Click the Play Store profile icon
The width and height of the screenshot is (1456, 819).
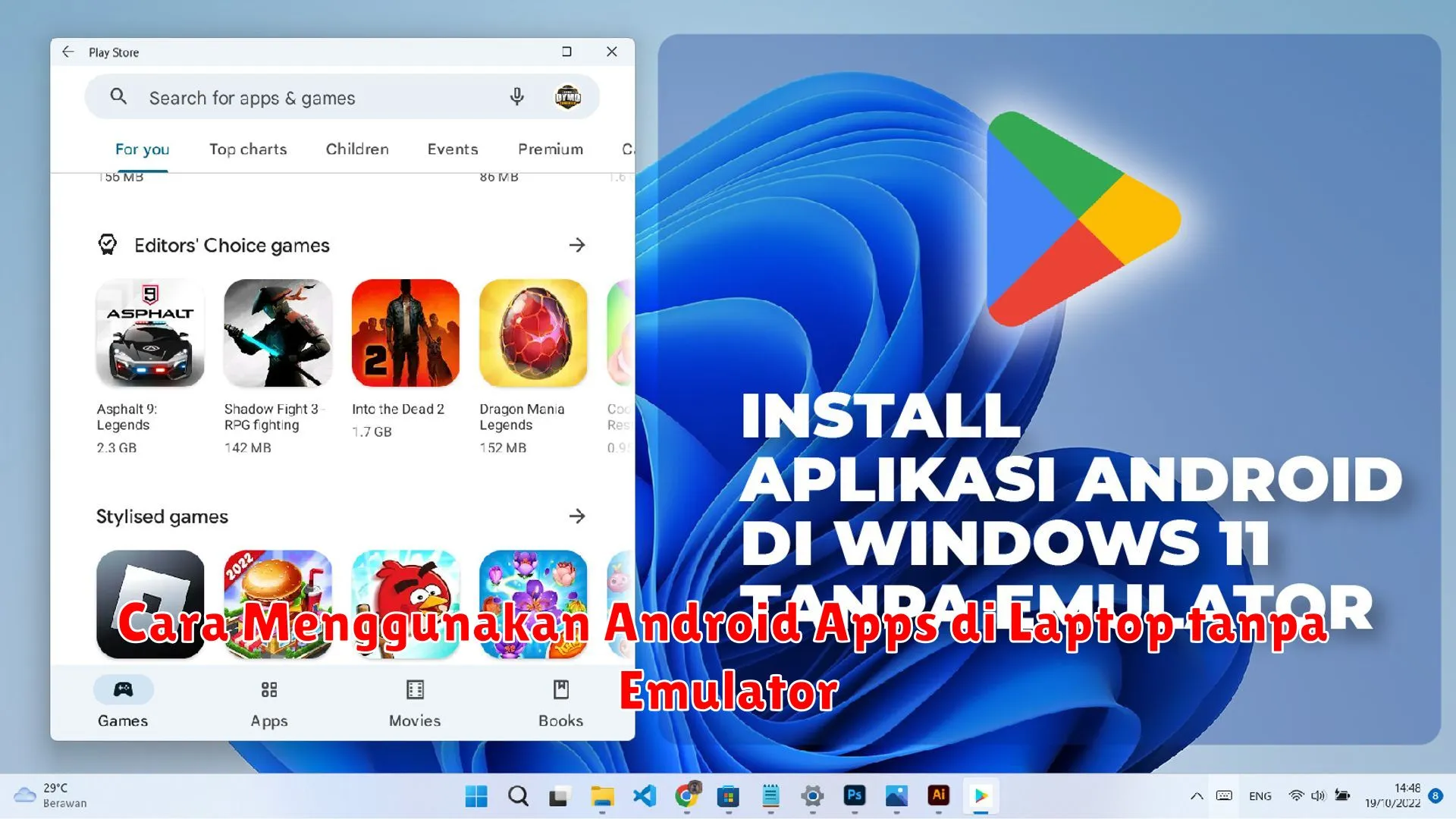point(567,97)
